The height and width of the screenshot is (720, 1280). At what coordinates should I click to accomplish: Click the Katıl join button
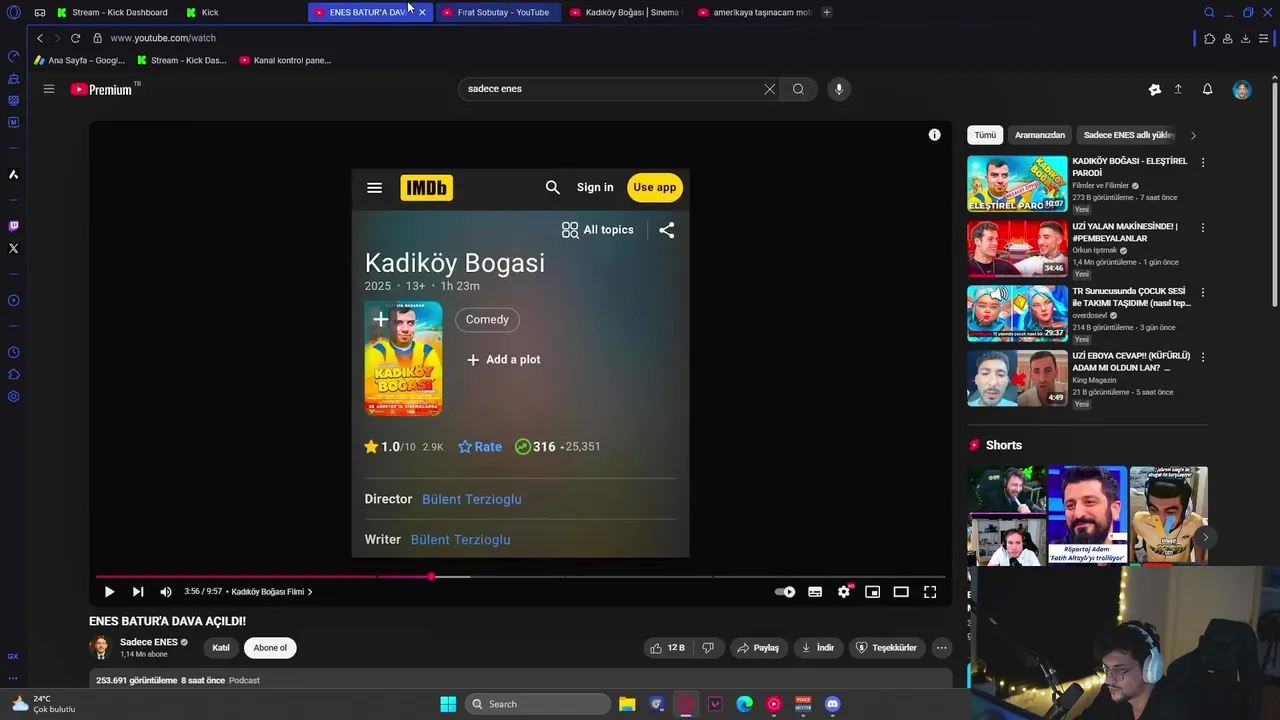coord(221,648)
